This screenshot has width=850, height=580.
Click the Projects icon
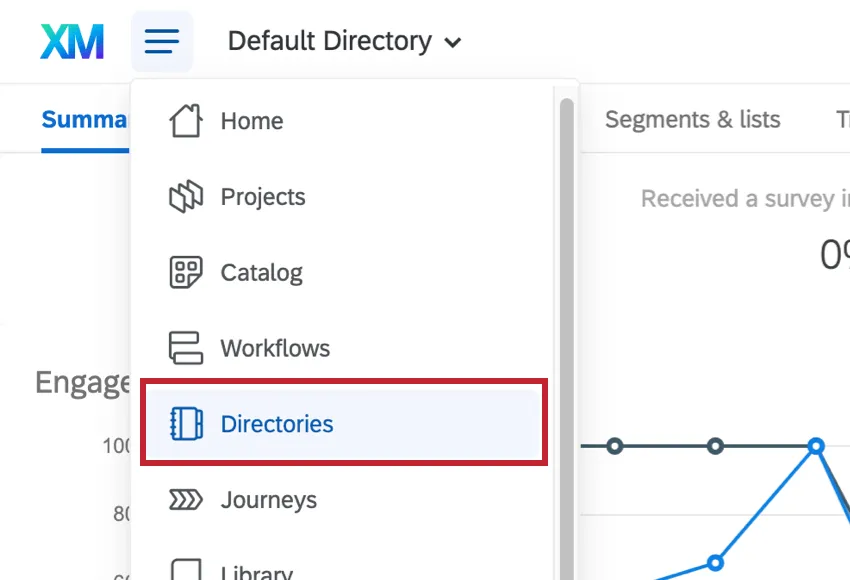pos(186,197)
